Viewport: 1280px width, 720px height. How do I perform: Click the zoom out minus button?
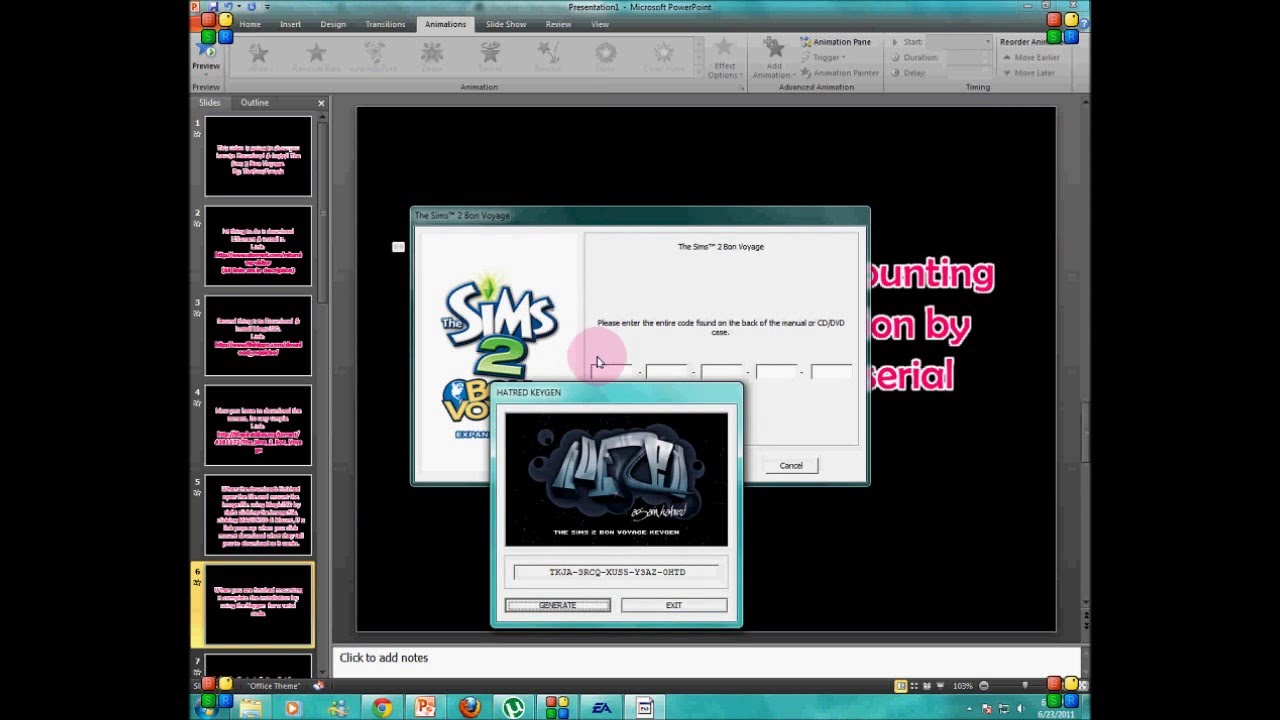(984, 686)
